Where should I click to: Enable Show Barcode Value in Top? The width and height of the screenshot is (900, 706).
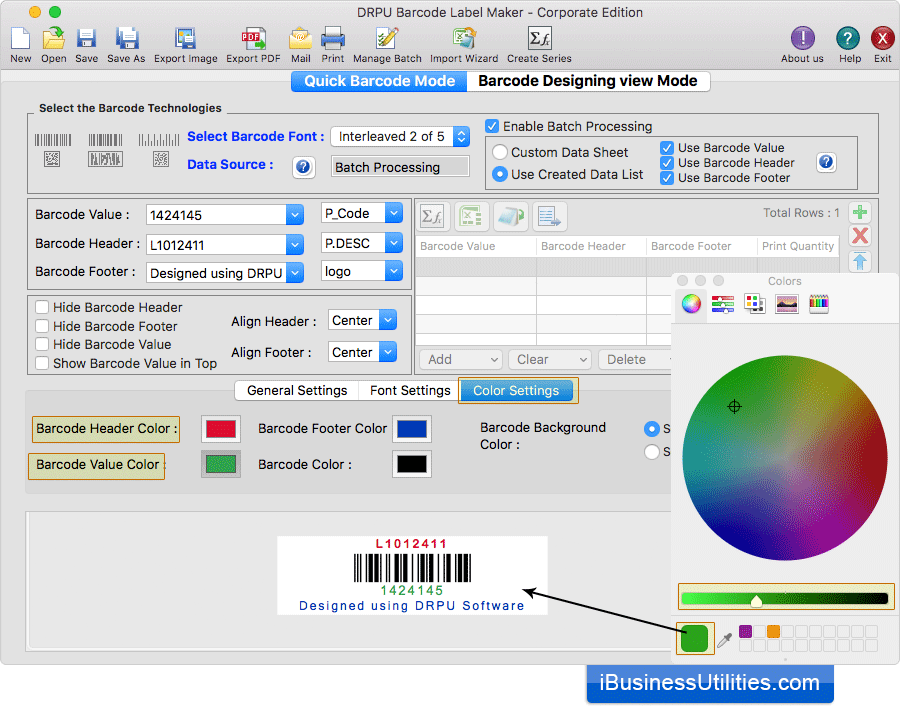point(42,363)
